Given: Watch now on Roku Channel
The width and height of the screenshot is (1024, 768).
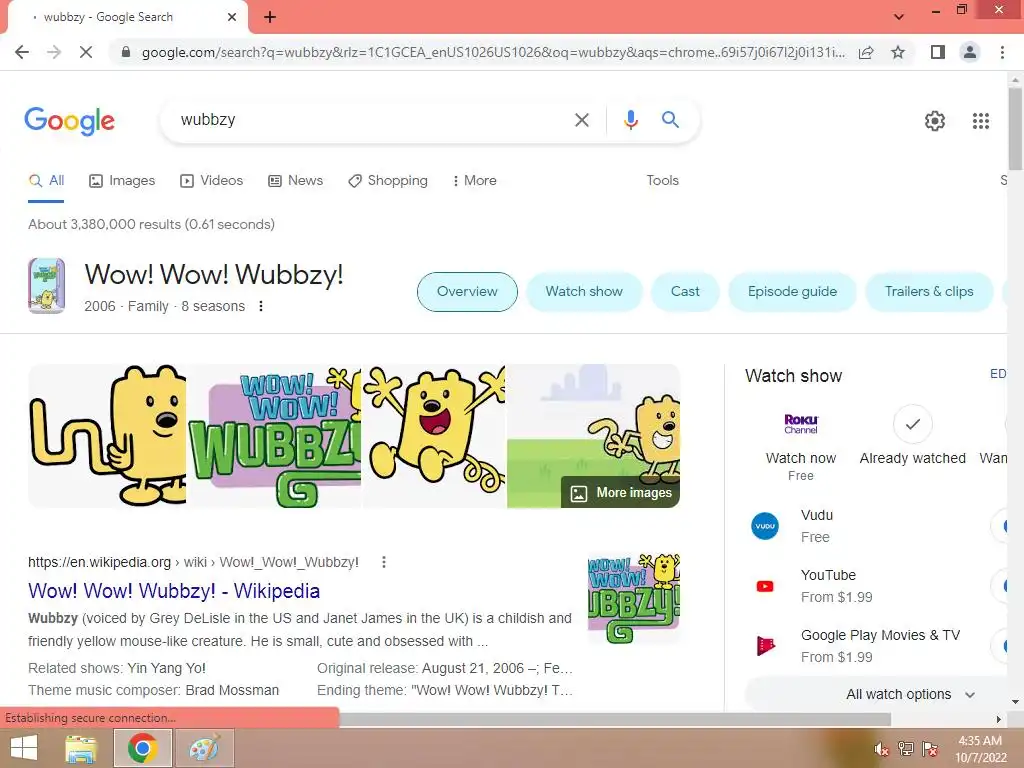Looking at the screenshot, I should (x=801, y=446).
